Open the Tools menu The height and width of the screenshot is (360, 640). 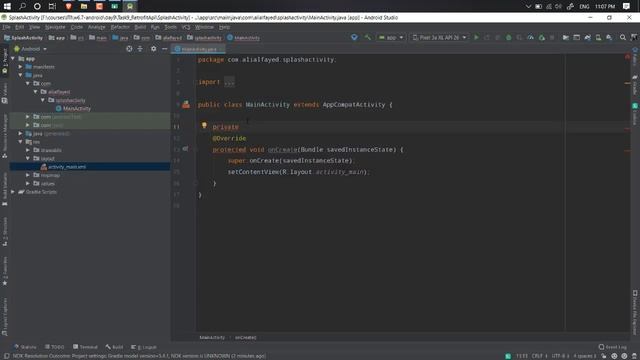(171, 27)
